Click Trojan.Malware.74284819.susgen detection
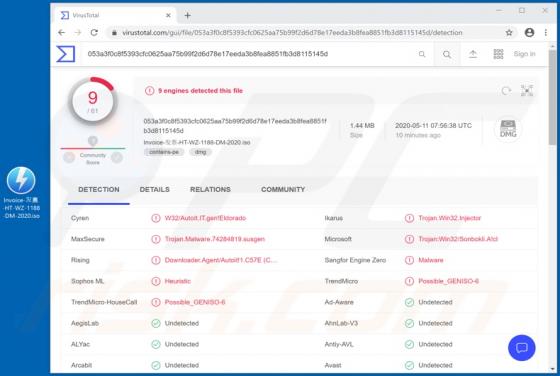 (x=215, y=239)
